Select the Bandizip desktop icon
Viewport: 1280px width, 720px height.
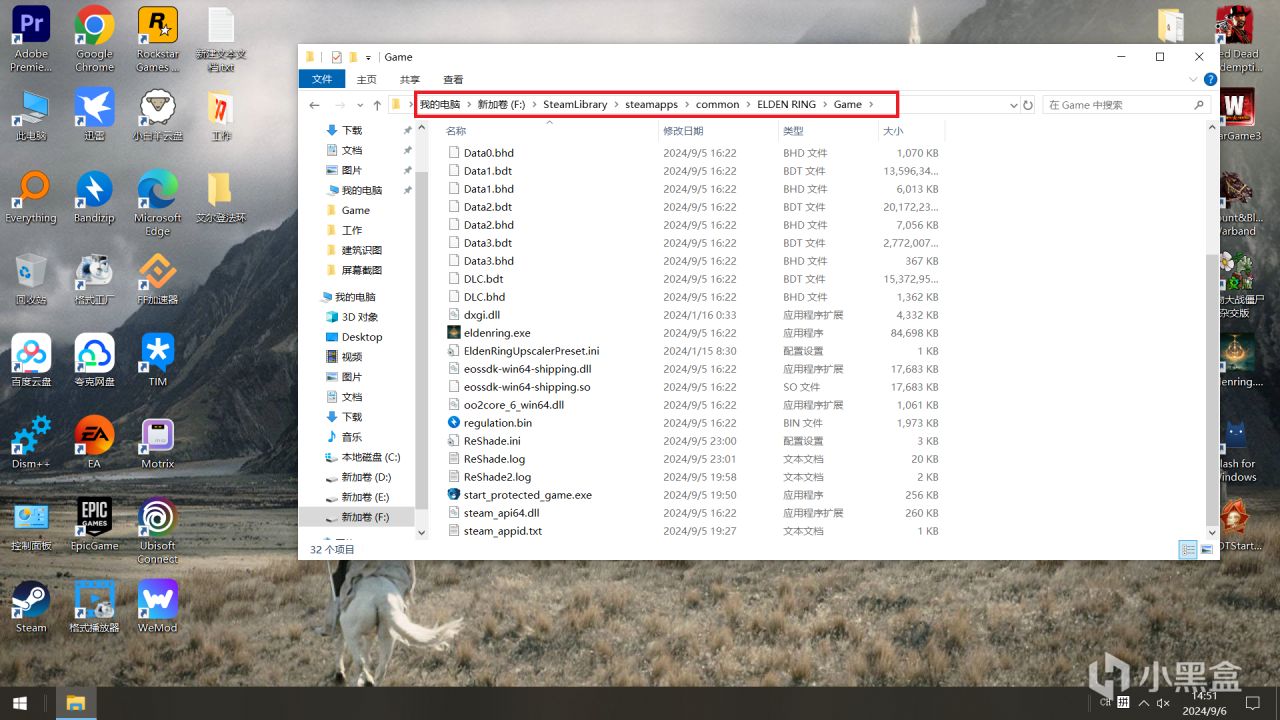pos(94,196)
